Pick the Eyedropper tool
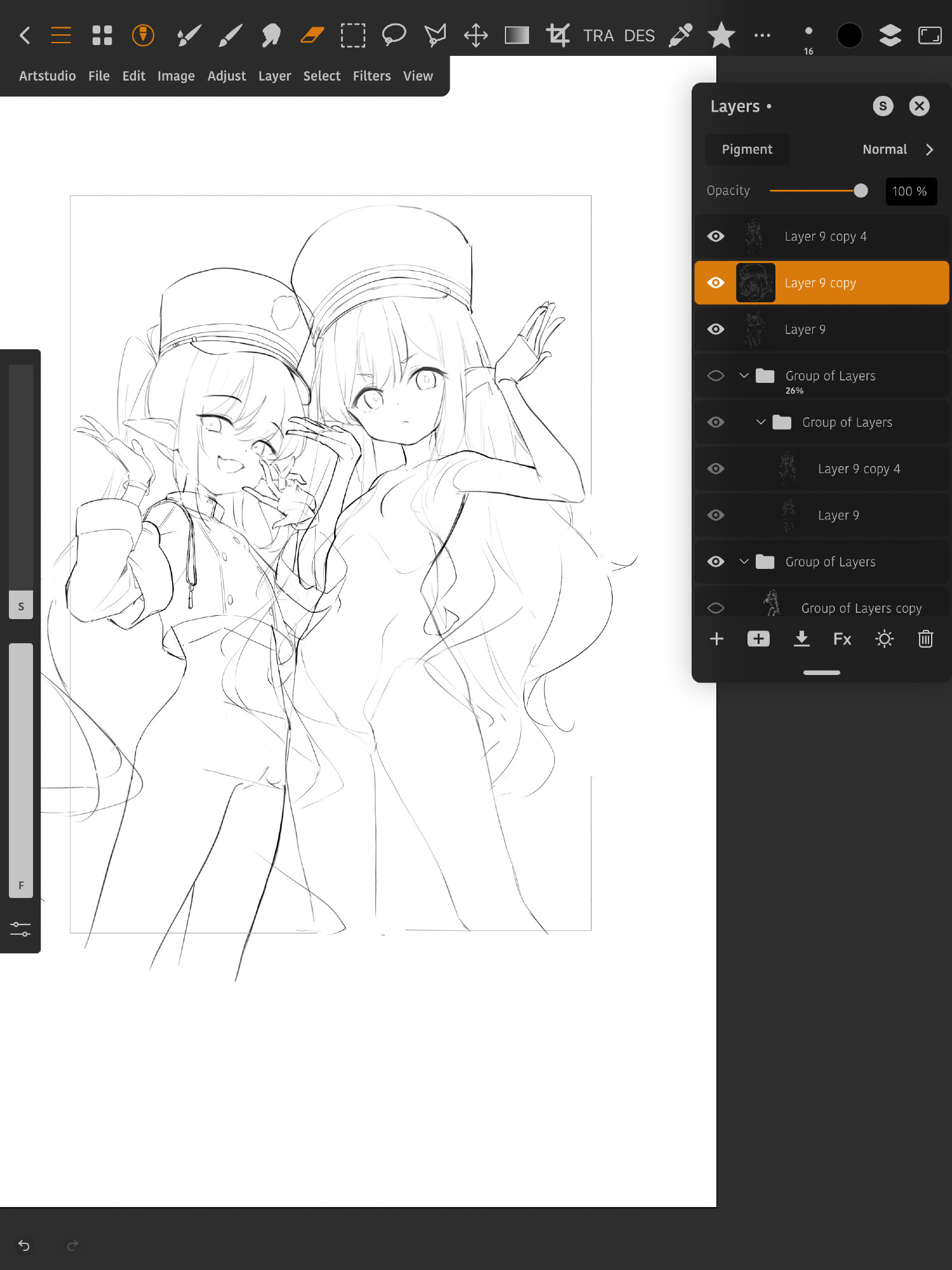952x1270 pixels. [680, 36]
